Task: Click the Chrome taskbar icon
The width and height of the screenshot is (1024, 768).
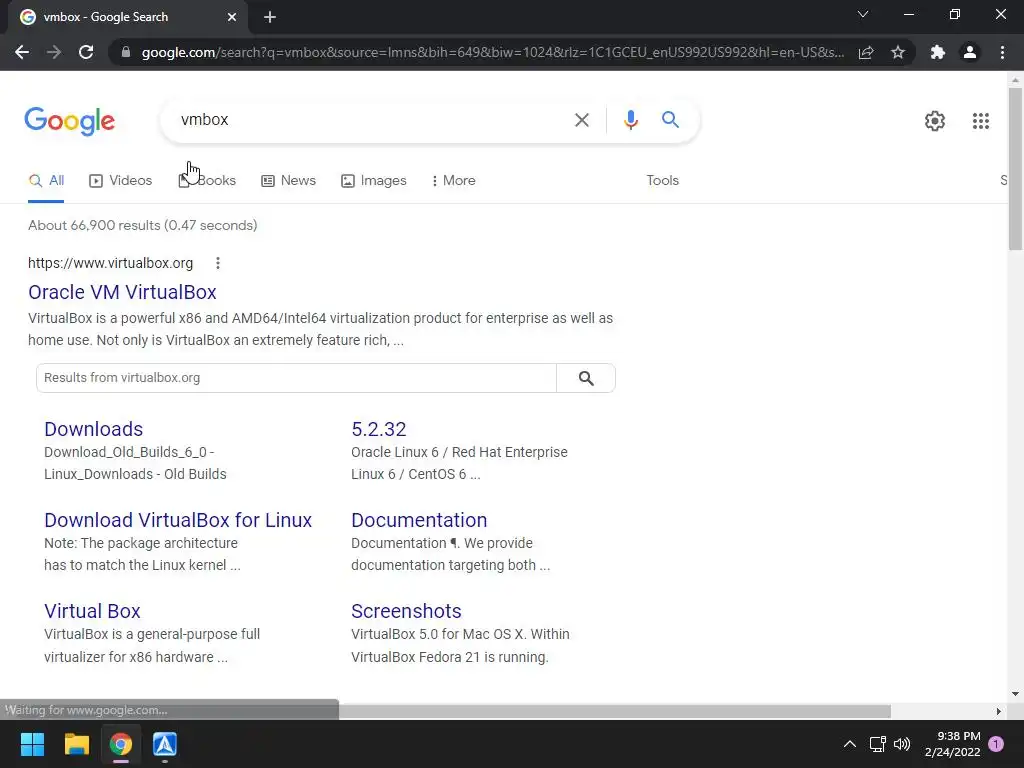Action: pos(121,744)
